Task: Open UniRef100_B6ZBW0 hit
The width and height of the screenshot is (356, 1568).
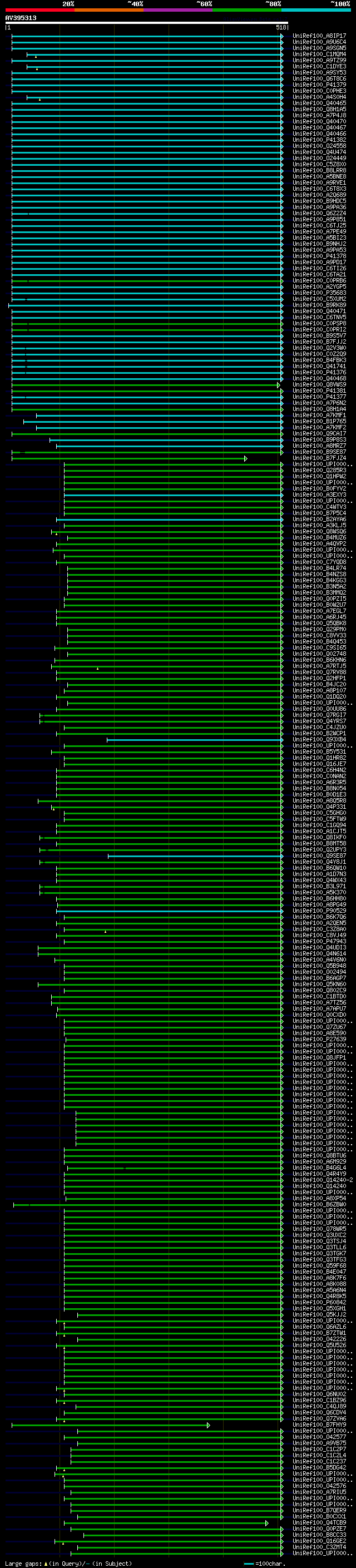Action: 319,1205
